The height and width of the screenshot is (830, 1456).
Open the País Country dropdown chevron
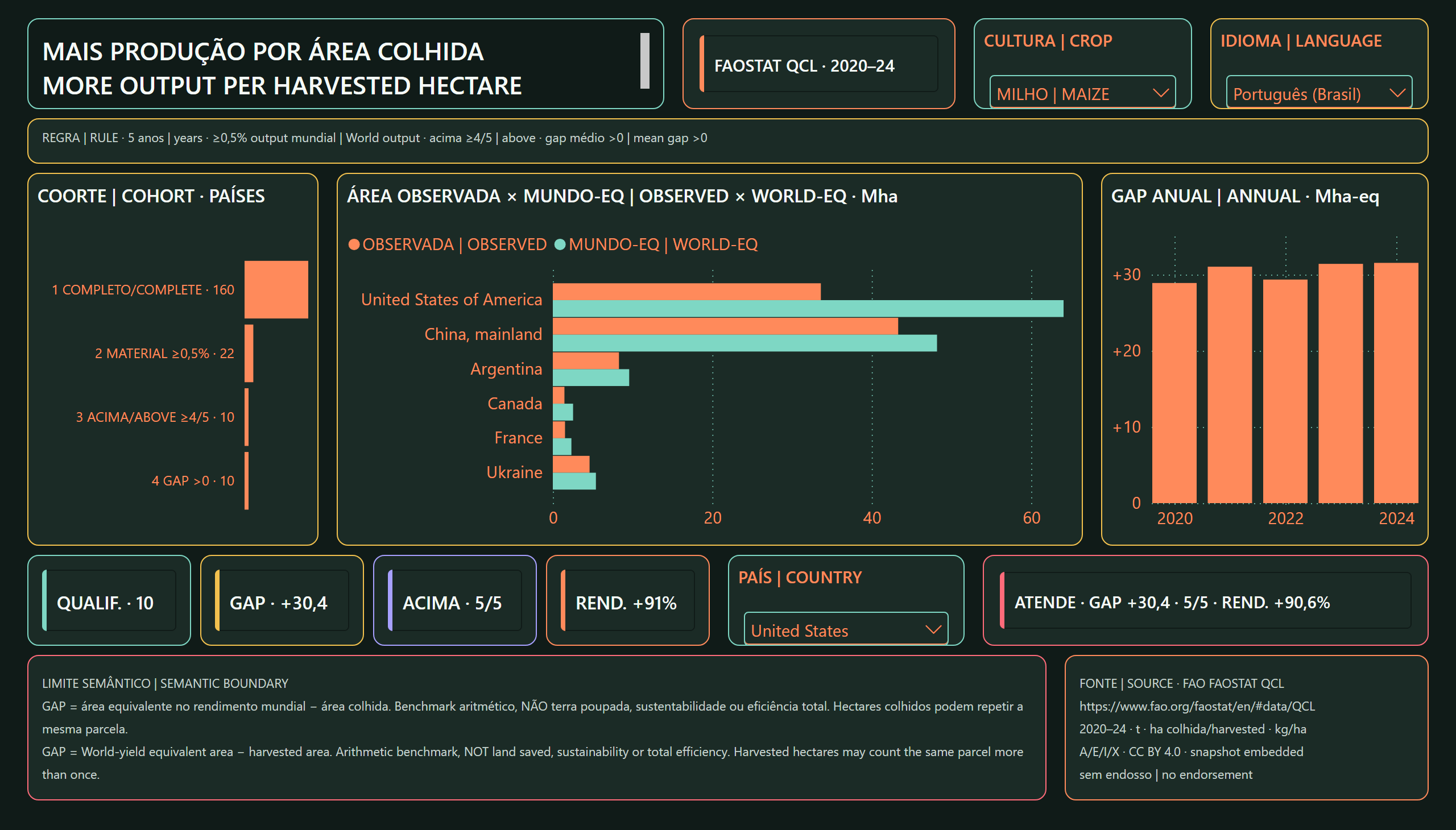(933, 630)
